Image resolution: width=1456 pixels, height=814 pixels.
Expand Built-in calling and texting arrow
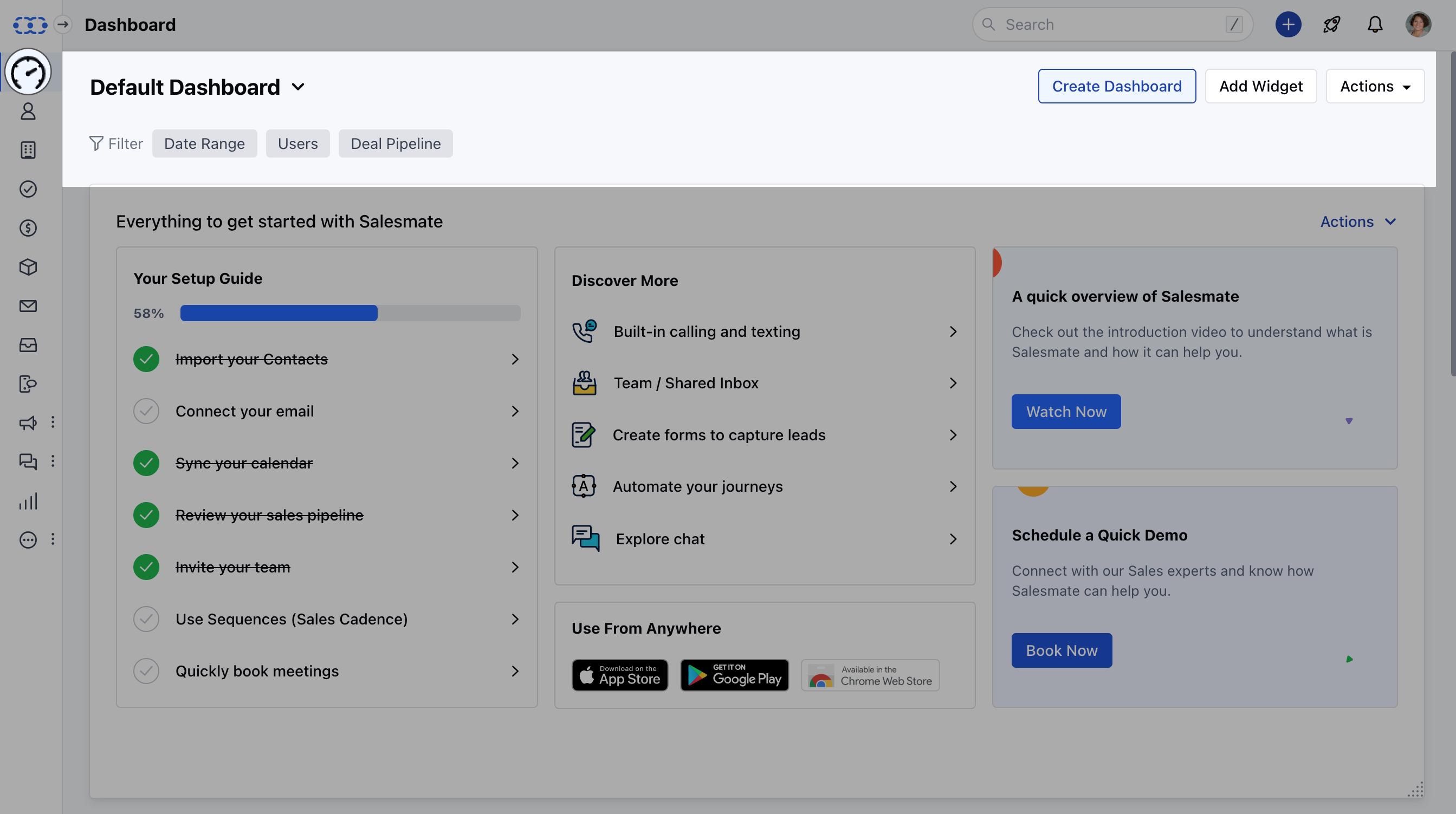(x=953, y=331)
